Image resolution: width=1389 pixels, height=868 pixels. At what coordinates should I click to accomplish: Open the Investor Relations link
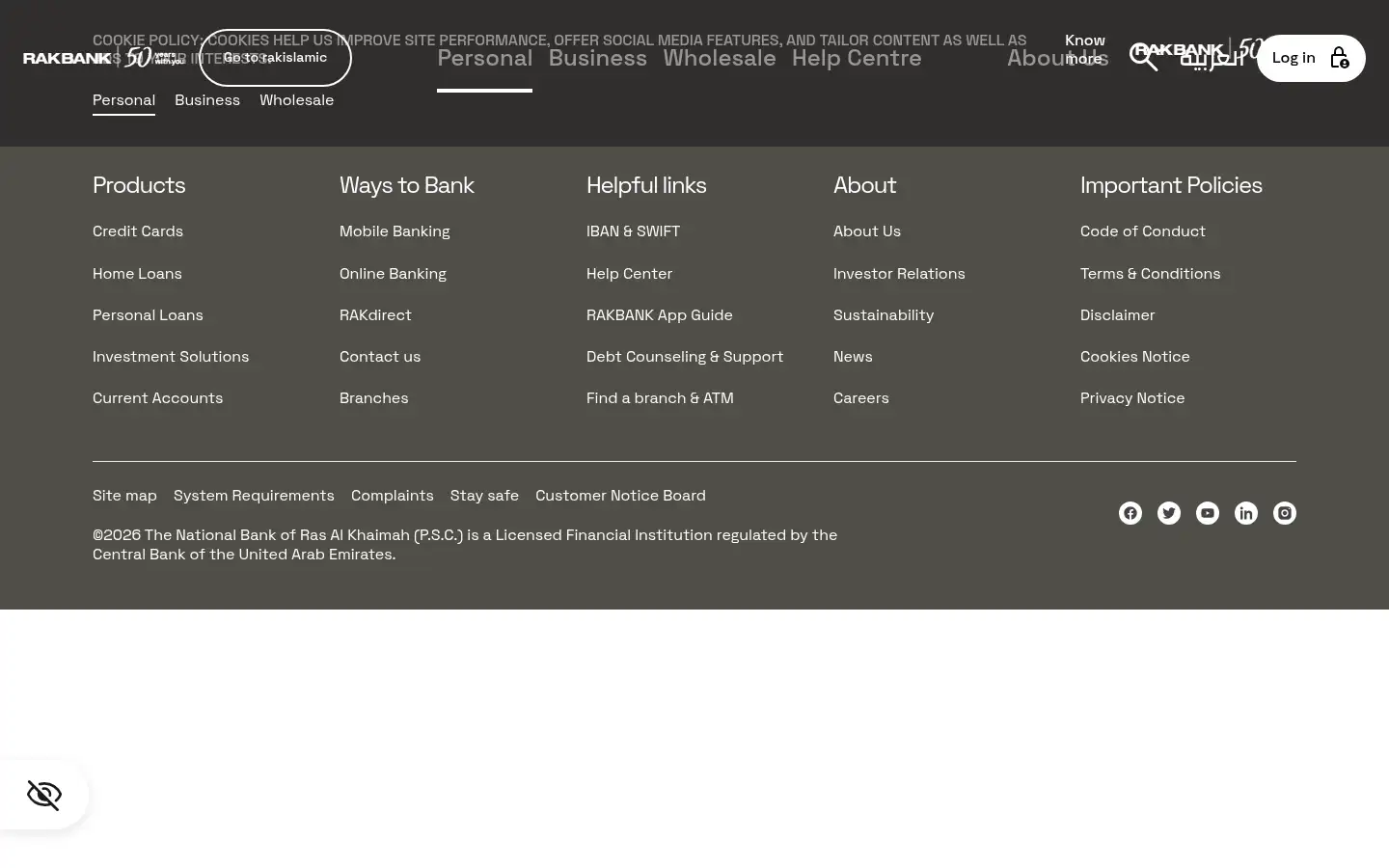899,274
